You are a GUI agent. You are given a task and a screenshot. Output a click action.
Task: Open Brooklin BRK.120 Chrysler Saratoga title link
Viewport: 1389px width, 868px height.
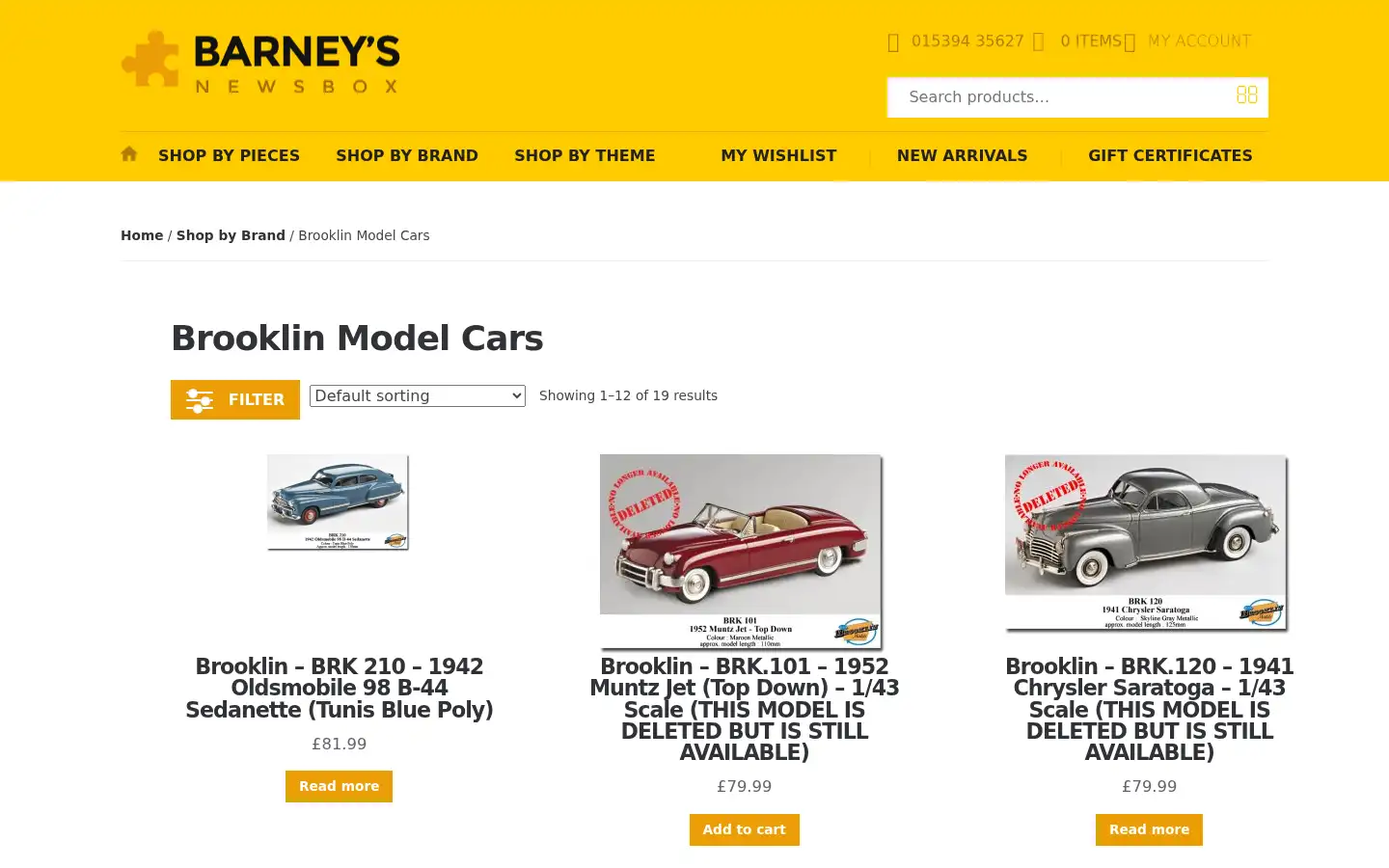(x=1150, y=709)
